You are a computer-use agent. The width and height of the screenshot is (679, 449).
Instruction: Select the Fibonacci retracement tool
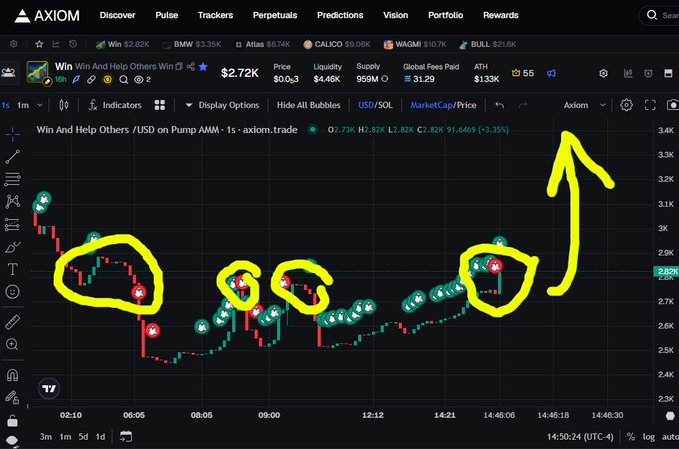click(x=13, y=179)
